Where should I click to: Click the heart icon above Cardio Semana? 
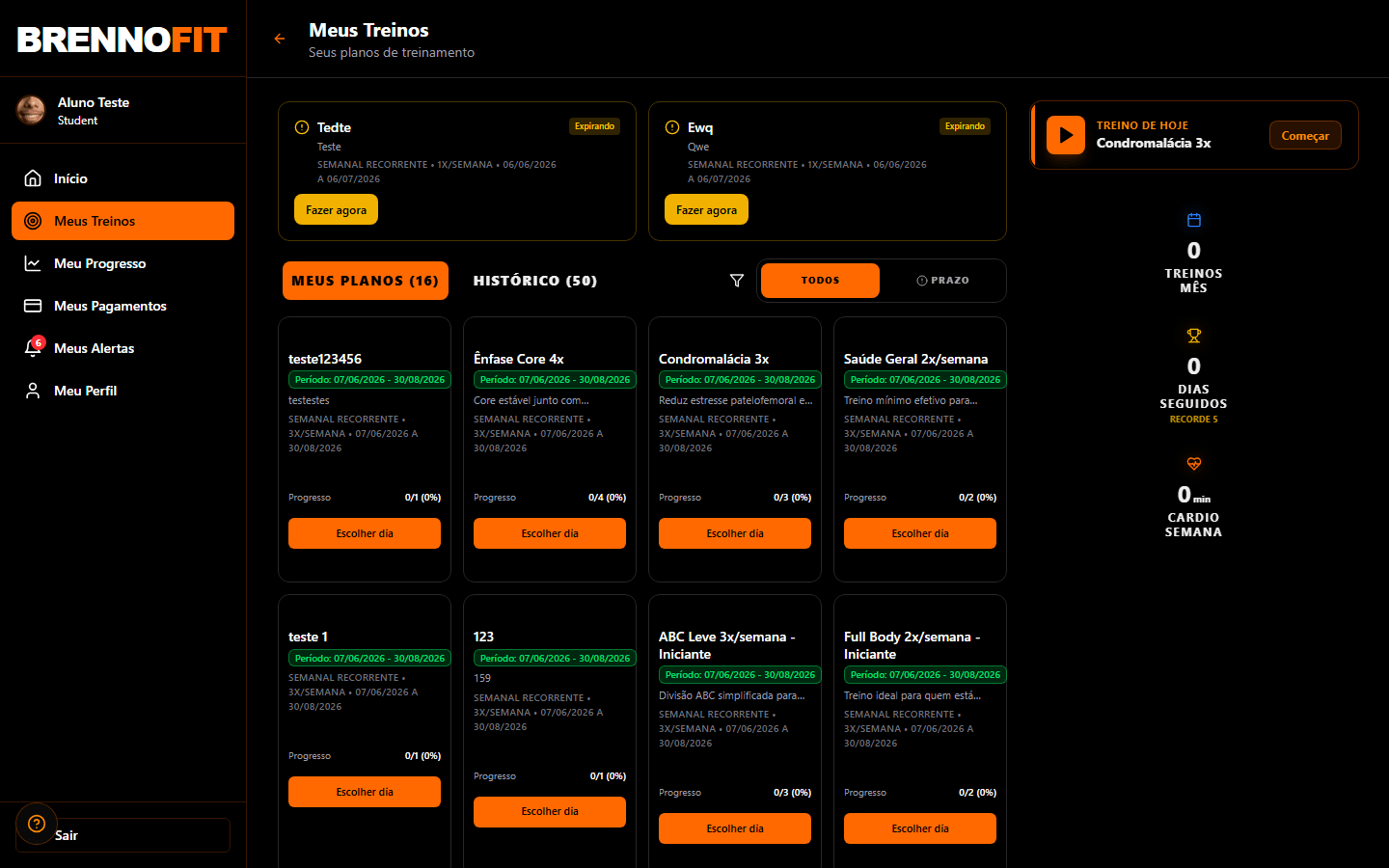(x=1194, y=464)
